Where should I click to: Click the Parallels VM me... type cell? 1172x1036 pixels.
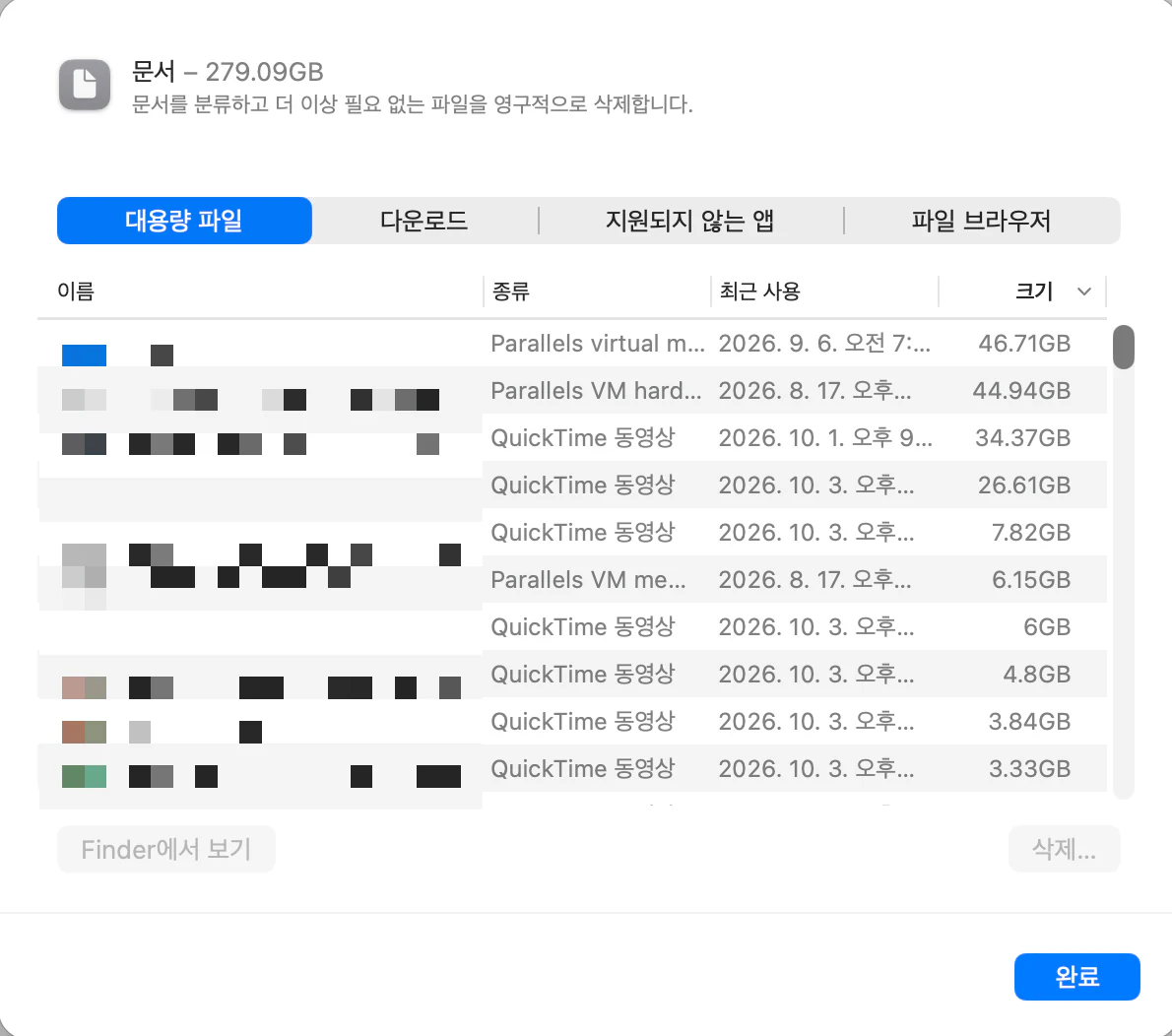[x=588, y=579]
